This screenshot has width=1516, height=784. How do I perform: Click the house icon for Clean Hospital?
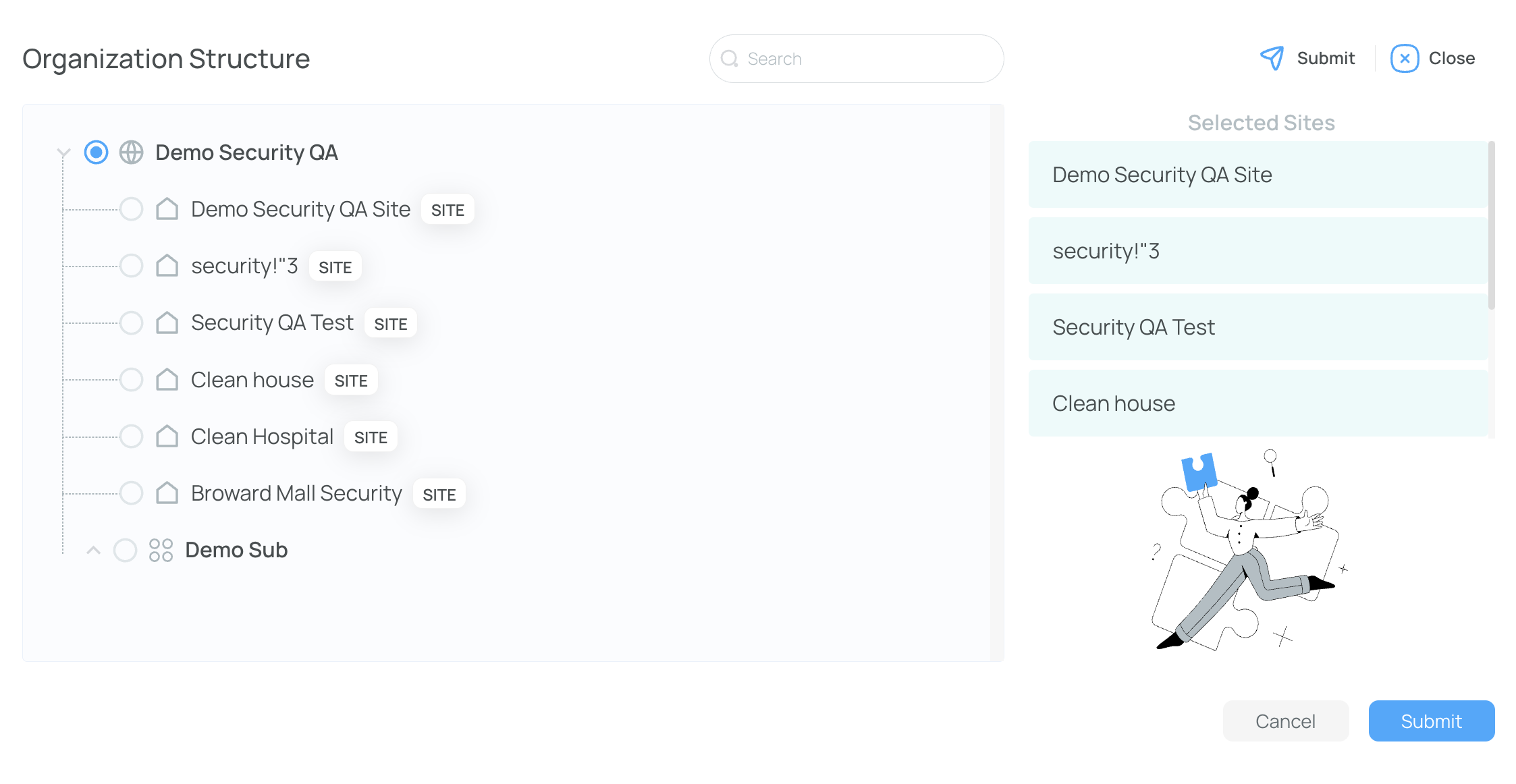tap(167, 437)
